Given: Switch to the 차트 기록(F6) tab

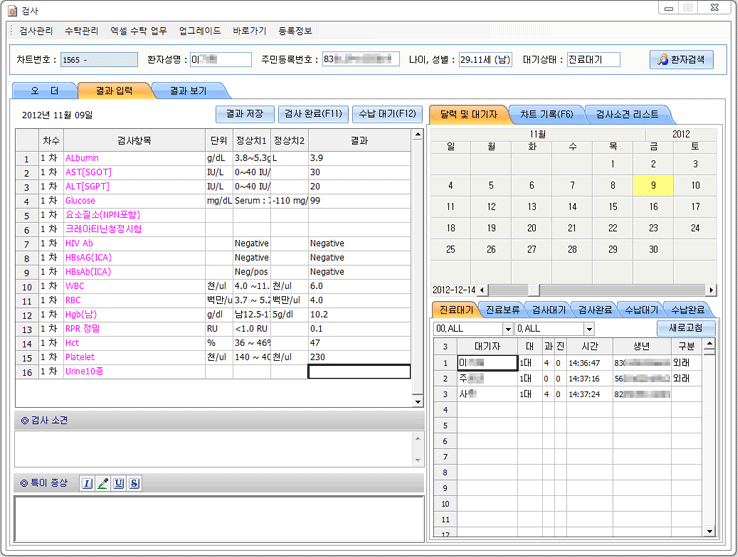Looking at the screenshot, I should (x=545, y=114).
